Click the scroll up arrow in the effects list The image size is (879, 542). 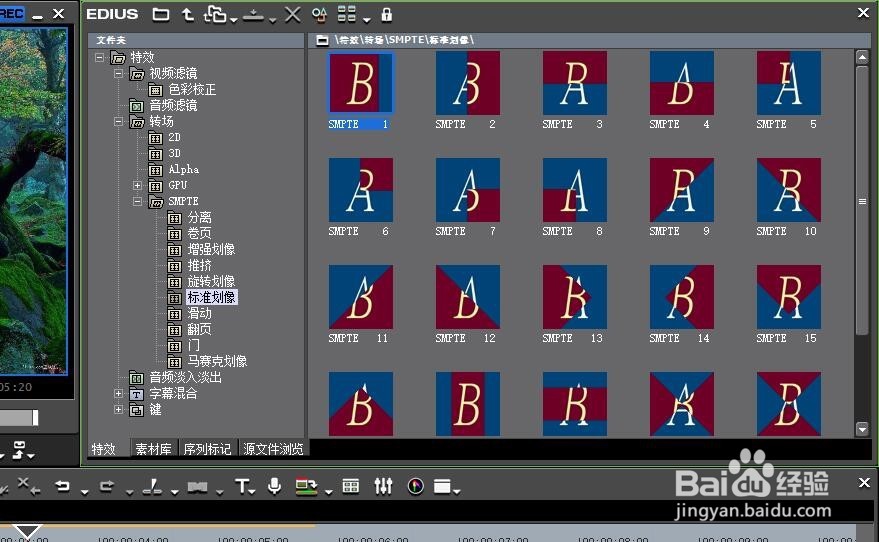pos(862,57)
